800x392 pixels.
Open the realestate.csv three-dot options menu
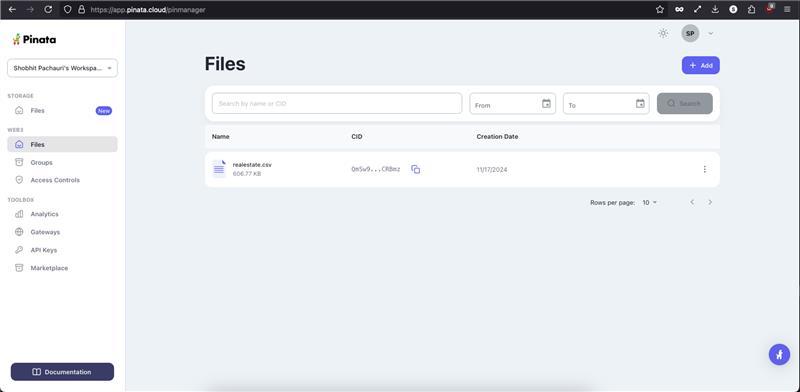pyautogui.click(x=705, y=169)
